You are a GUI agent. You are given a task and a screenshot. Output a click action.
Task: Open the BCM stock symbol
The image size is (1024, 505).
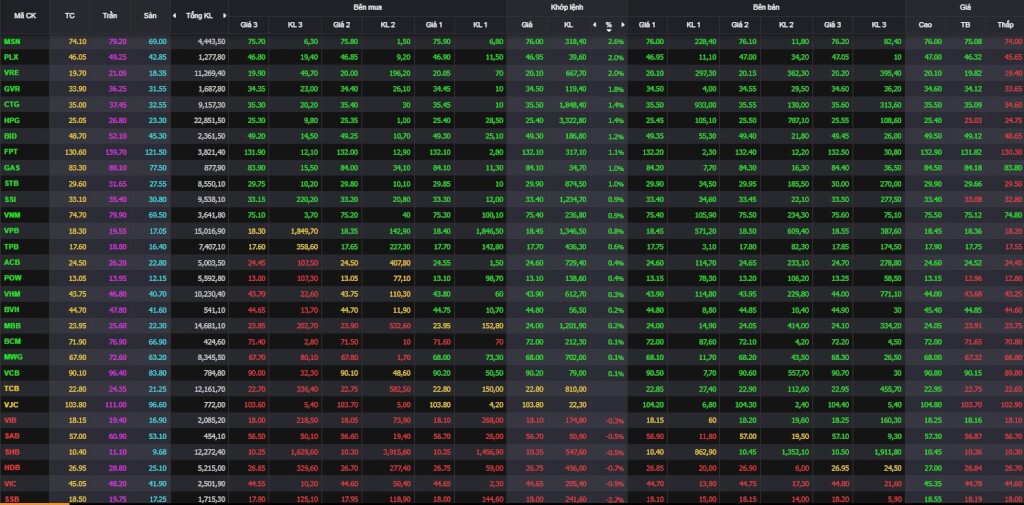[x=12, y=341]
